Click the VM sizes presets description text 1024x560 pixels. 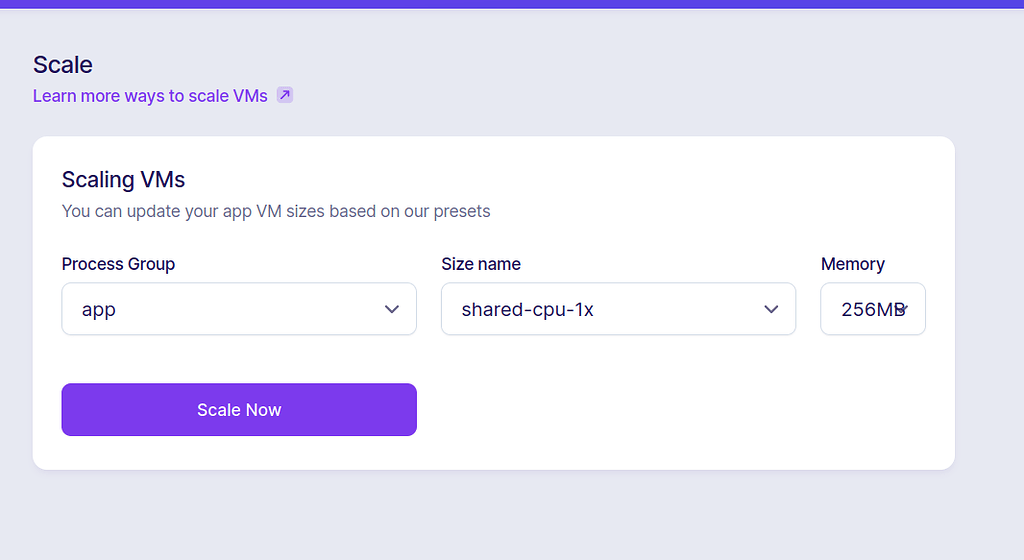coord(276,212)
